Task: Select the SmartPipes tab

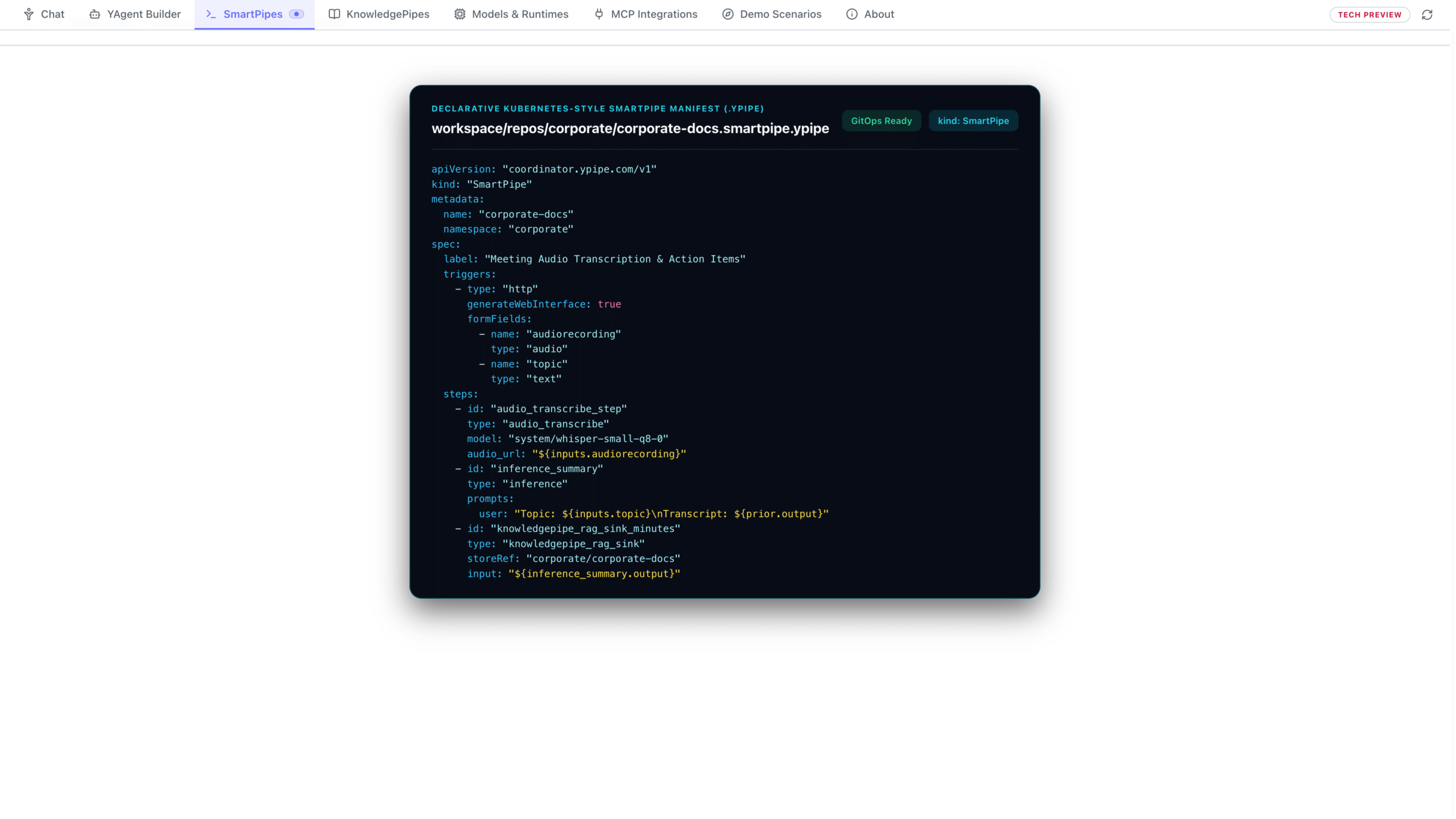Action: point(254,14)
